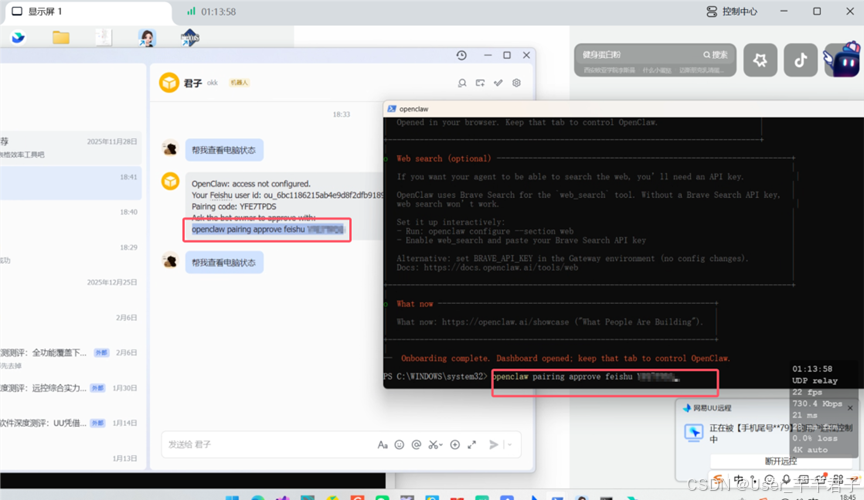Viewport: 864px width, 500px height.
Task: Click the 显示屏 1 tab
Action: coord(88,12)
